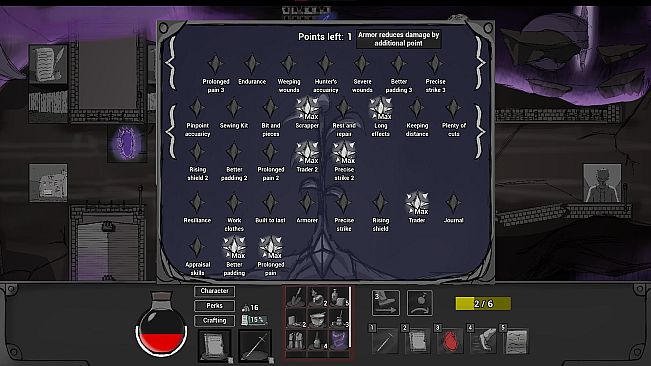
Task: Click the left brace of the top perk row
Action: [x=171, y=63]
